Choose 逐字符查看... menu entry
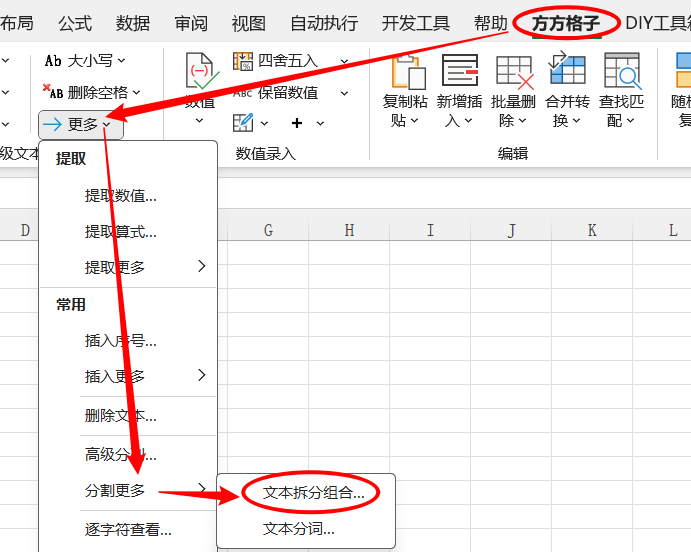This screenshot has width=691, height=552. [x=128, y=529]
